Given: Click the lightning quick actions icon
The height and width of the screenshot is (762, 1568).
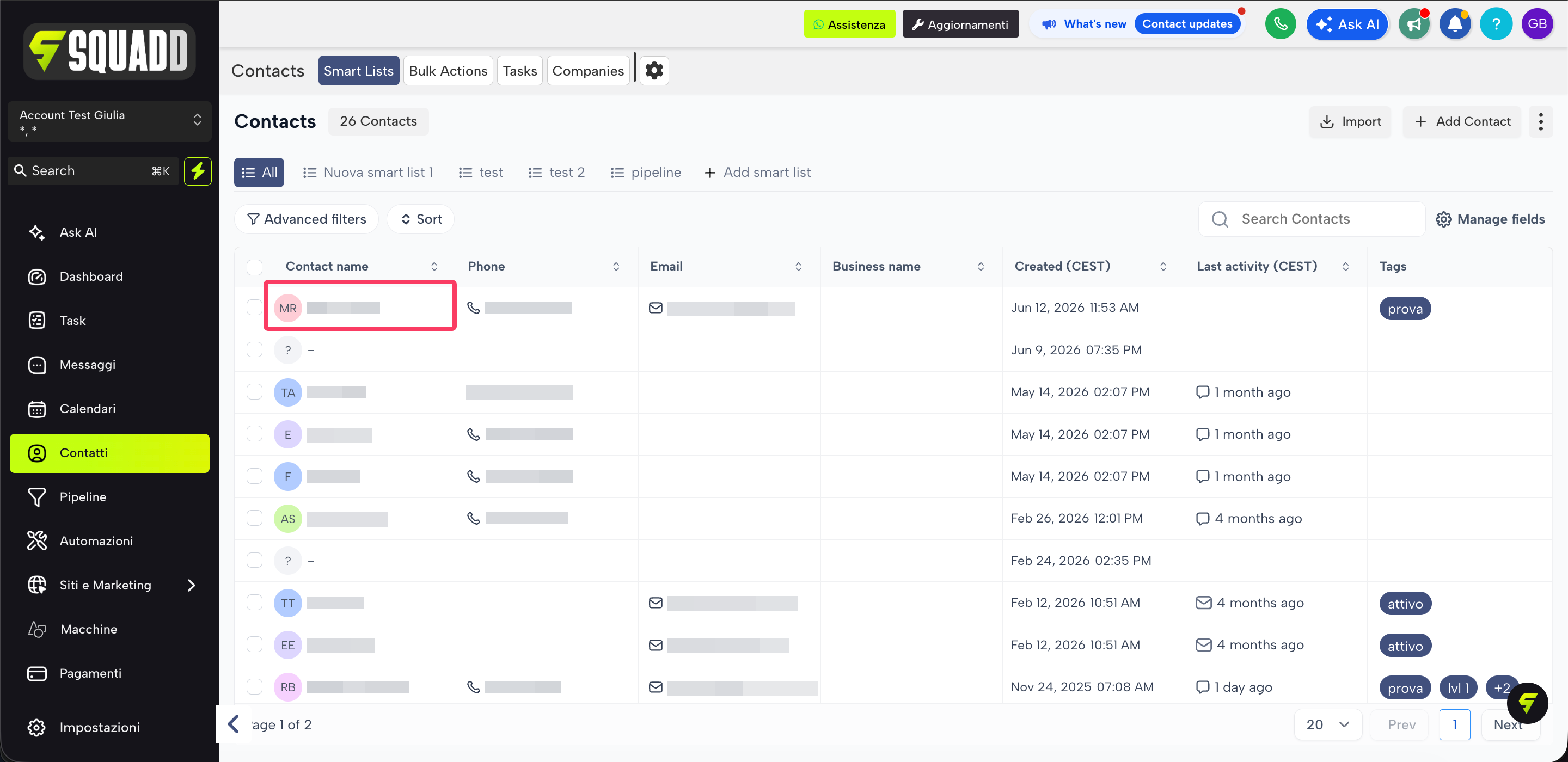Looking at the screenshot, I should [x=198, y=171].
